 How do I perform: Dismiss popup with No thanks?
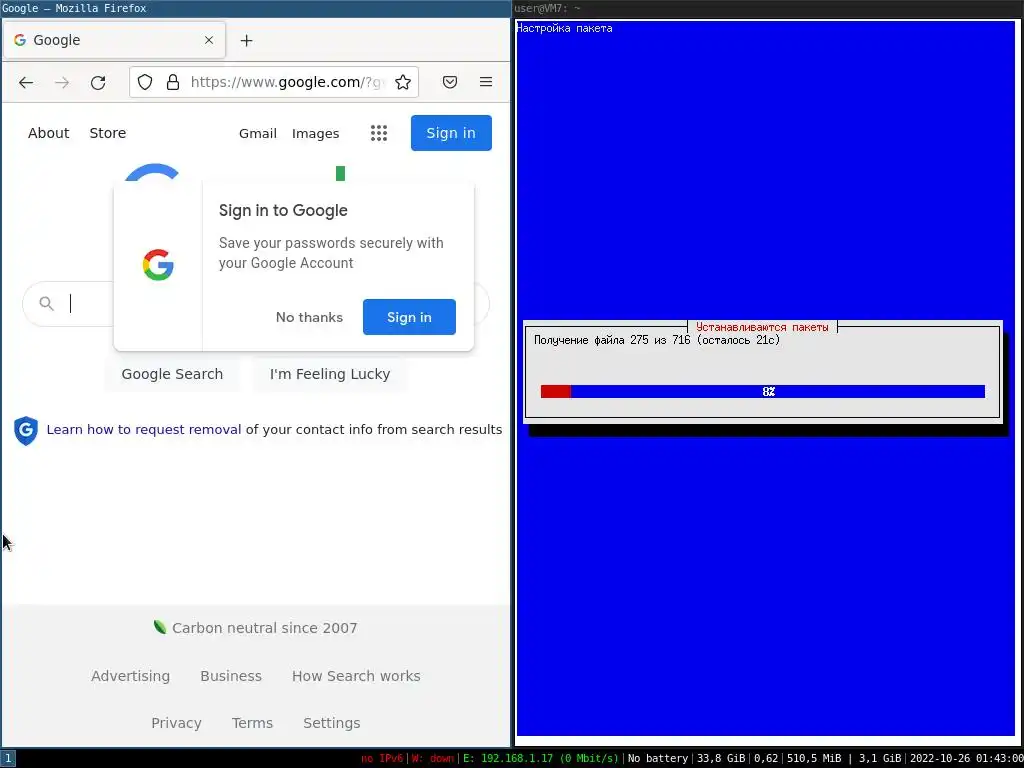pos(309,317)
